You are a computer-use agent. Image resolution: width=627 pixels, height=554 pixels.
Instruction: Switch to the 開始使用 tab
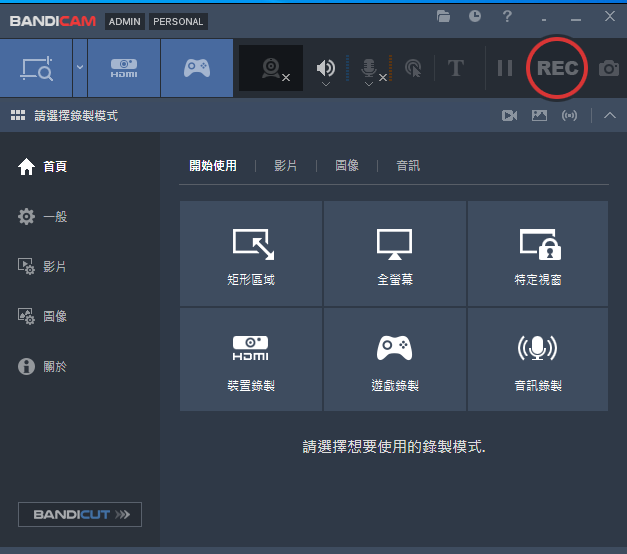pos(213,166)
